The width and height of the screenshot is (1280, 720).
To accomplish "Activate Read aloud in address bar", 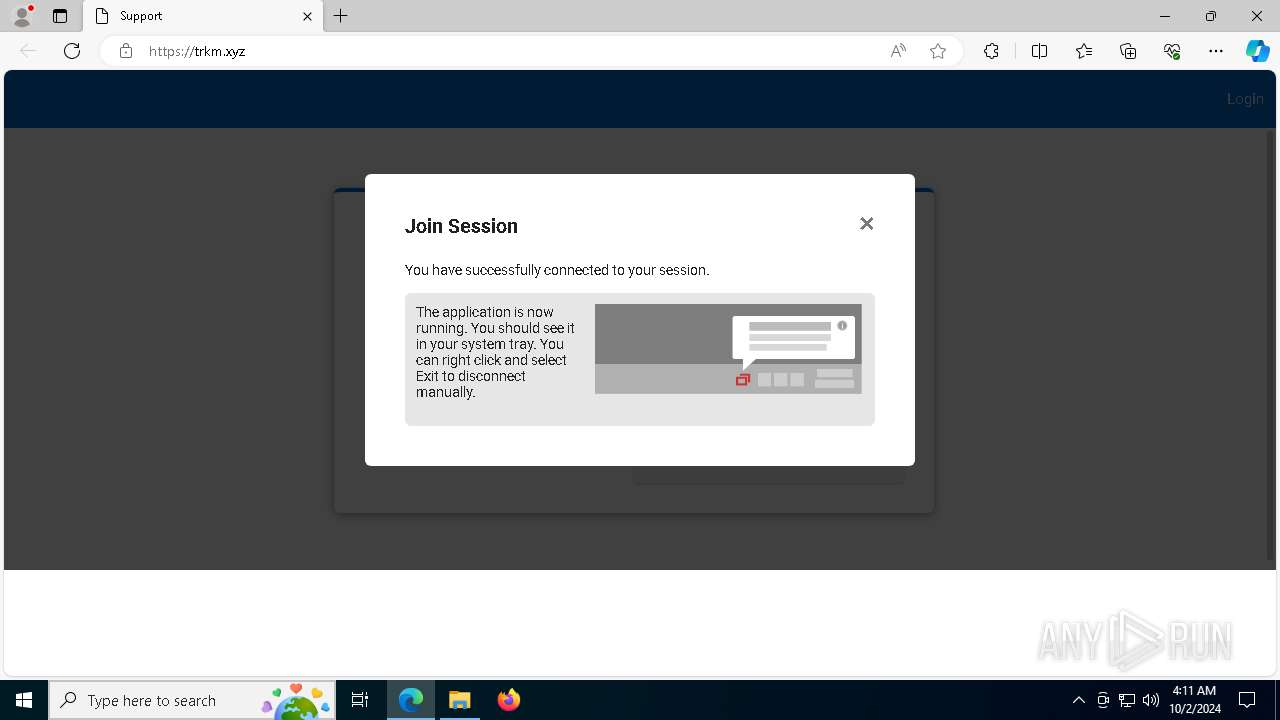I will tap(898, 51).
